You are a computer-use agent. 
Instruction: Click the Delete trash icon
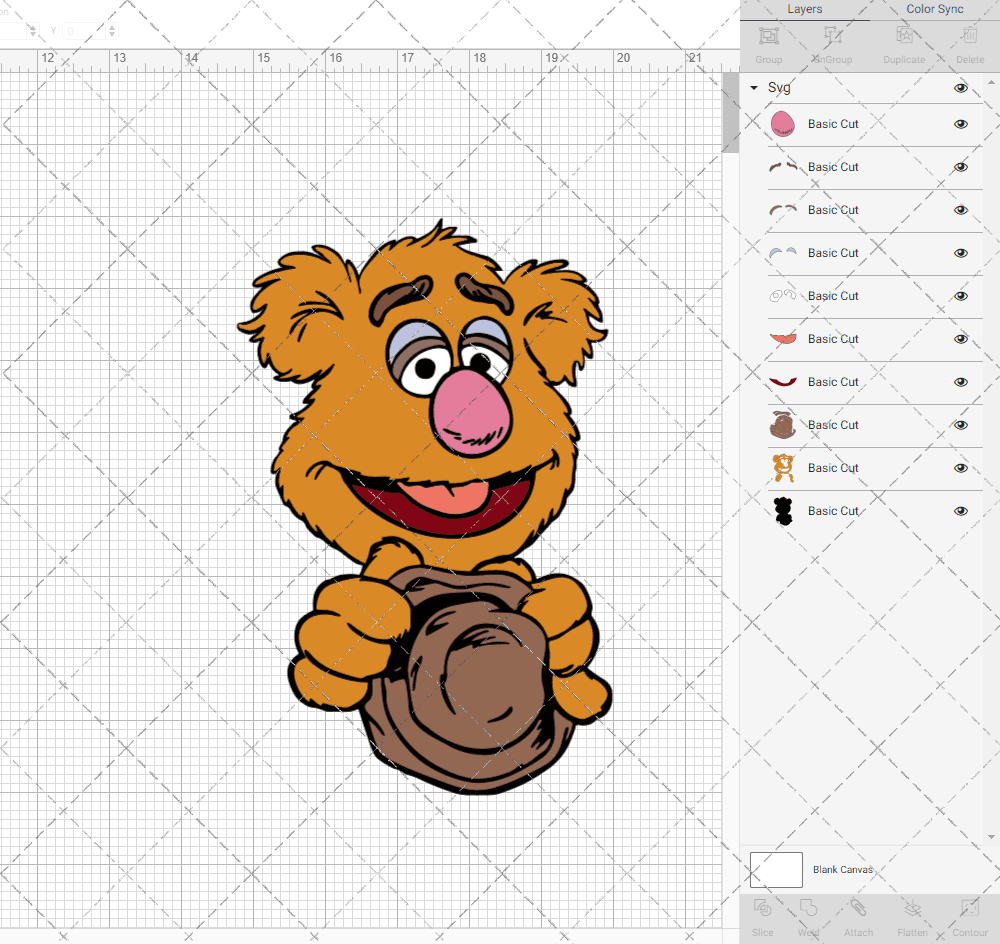click(x=970, y=35)
